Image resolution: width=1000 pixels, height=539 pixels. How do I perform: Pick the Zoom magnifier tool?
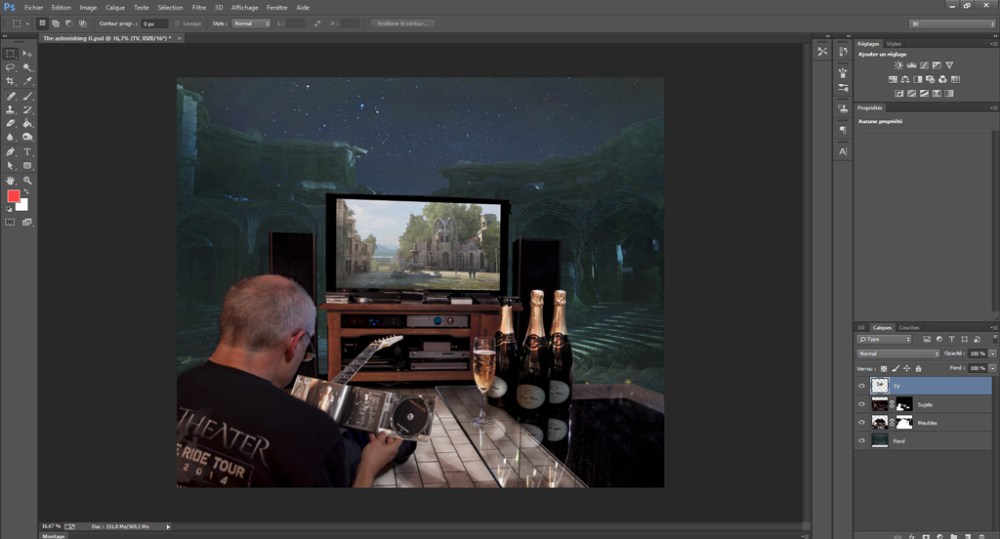click(x=28, y=180)
